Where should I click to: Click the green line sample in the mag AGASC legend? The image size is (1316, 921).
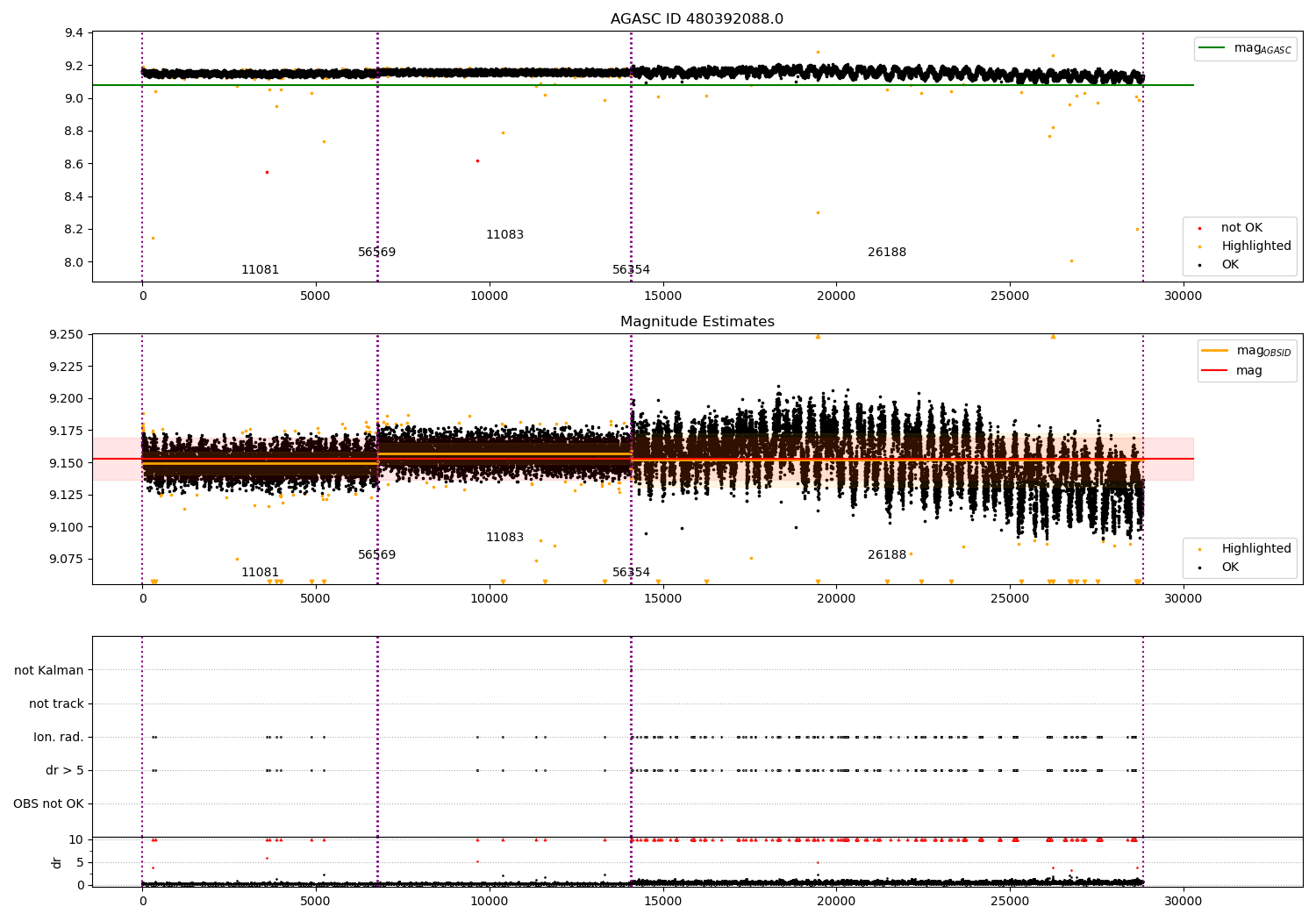[1212, 48]
